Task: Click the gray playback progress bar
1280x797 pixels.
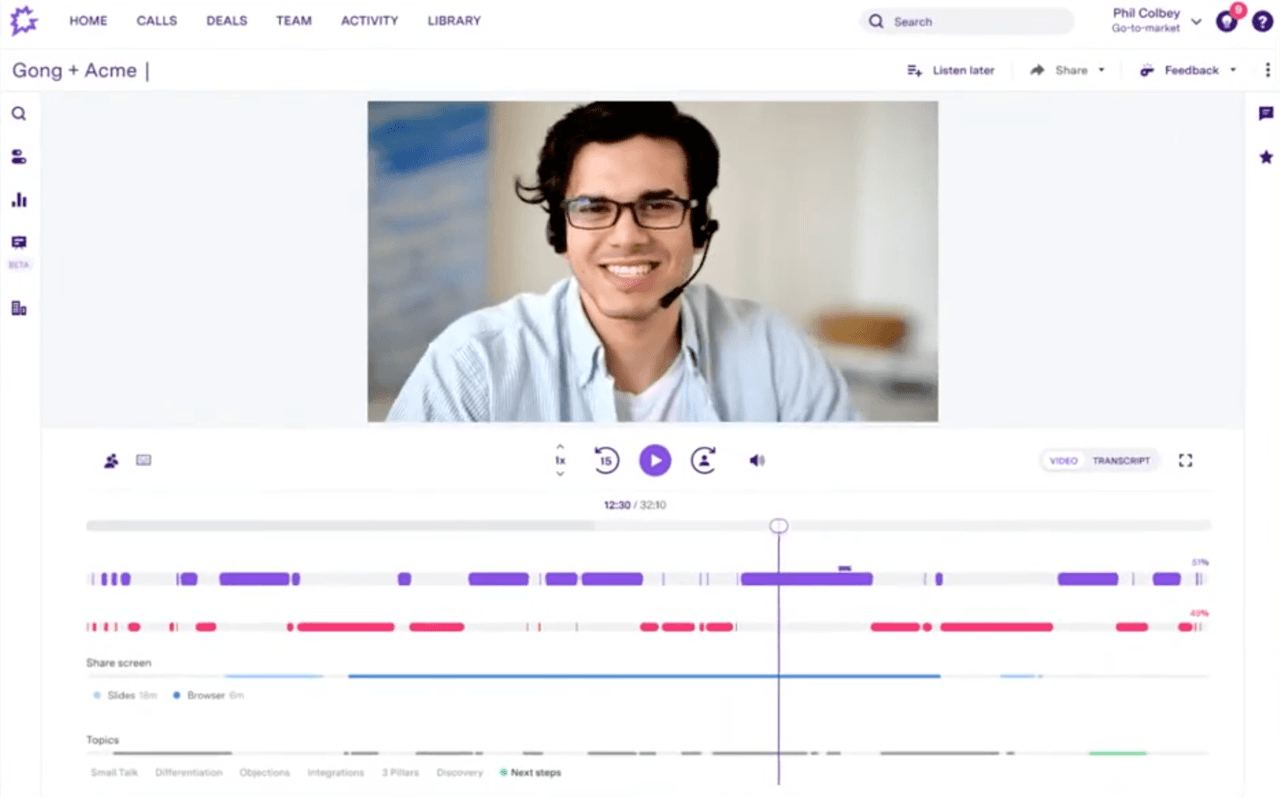Action: pos(648,525)
